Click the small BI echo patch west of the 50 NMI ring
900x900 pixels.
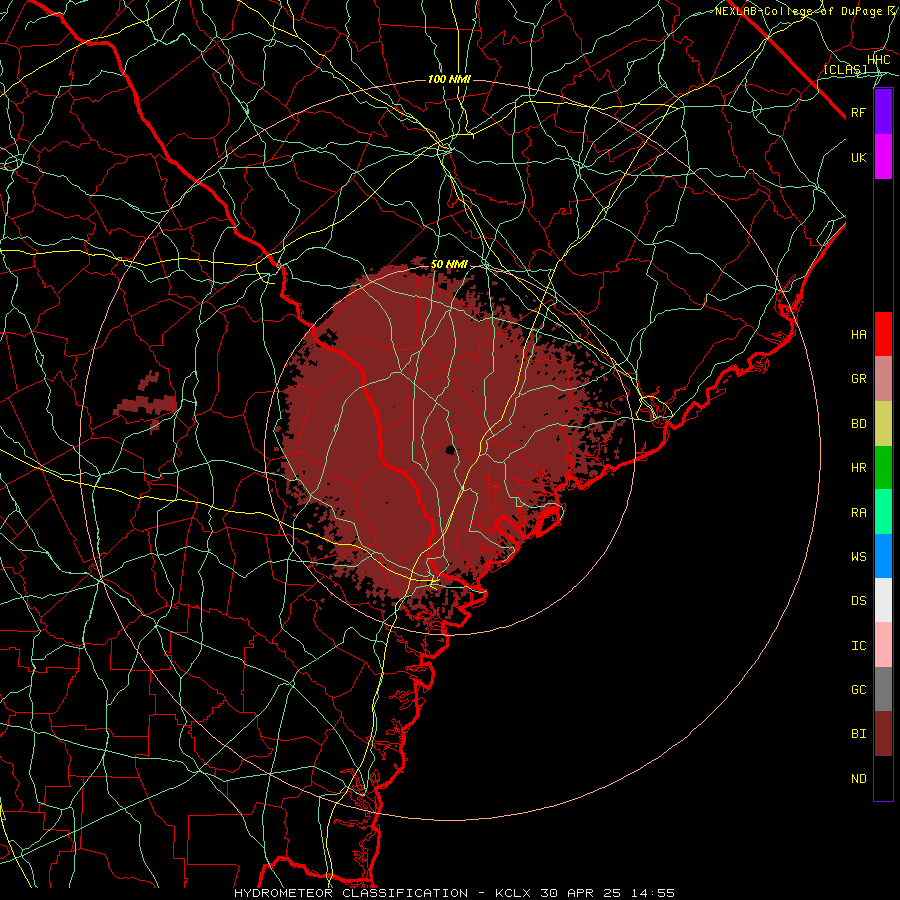point(145,401)
